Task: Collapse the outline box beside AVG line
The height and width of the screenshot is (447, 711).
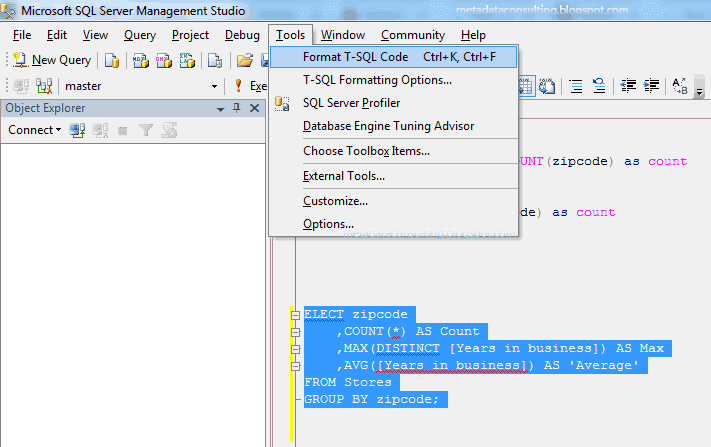Action: (x=295, y=366)
